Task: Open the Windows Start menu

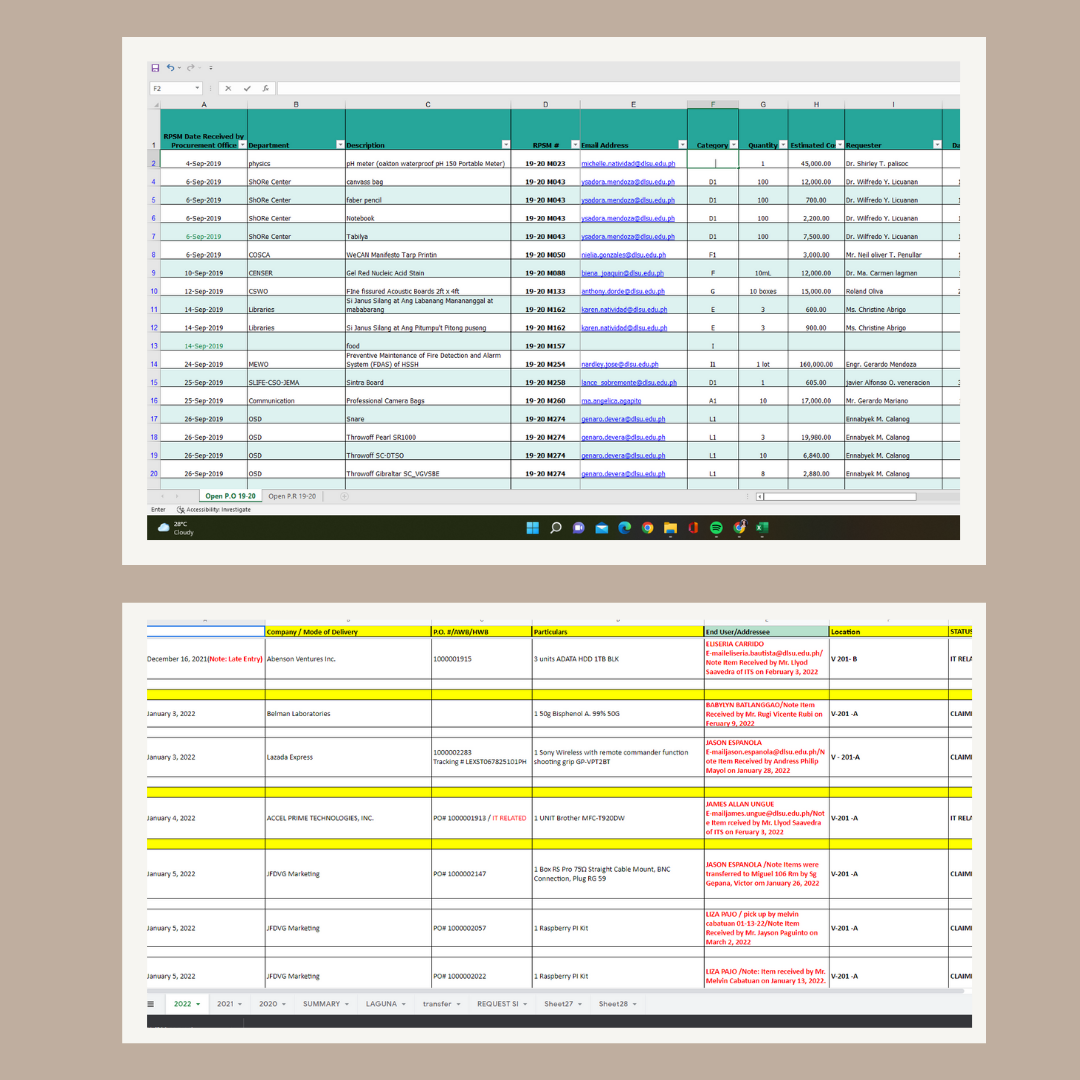Action: point(532,528)
